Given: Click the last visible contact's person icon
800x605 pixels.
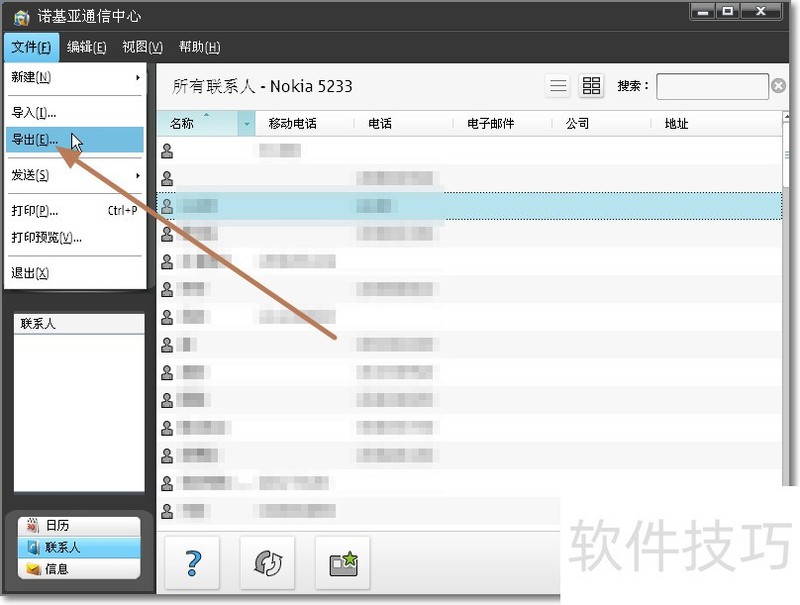Looking at the screenshot, I should [167, 511].
